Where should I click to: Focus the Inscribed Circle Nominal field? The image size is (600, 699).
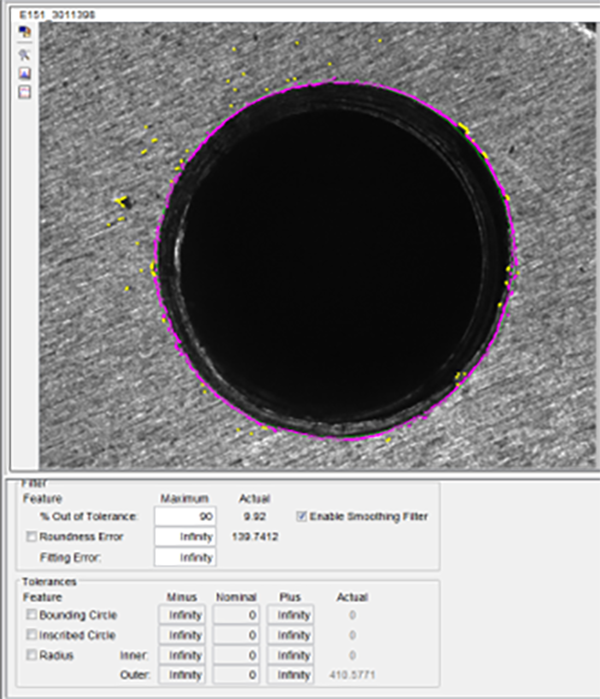(237, 635)
